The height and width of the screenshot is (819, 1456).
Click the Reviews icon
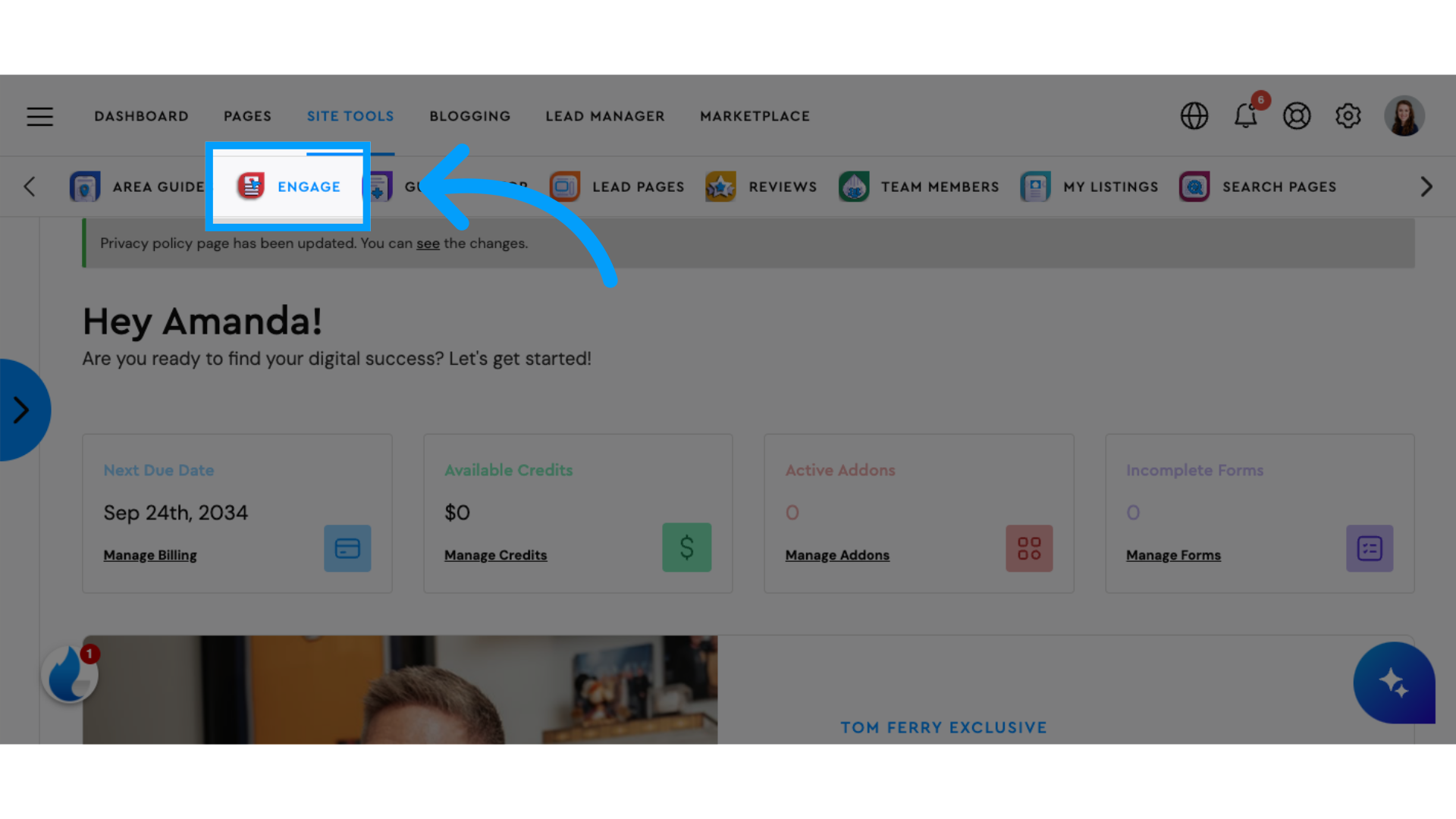click(721, 186)
